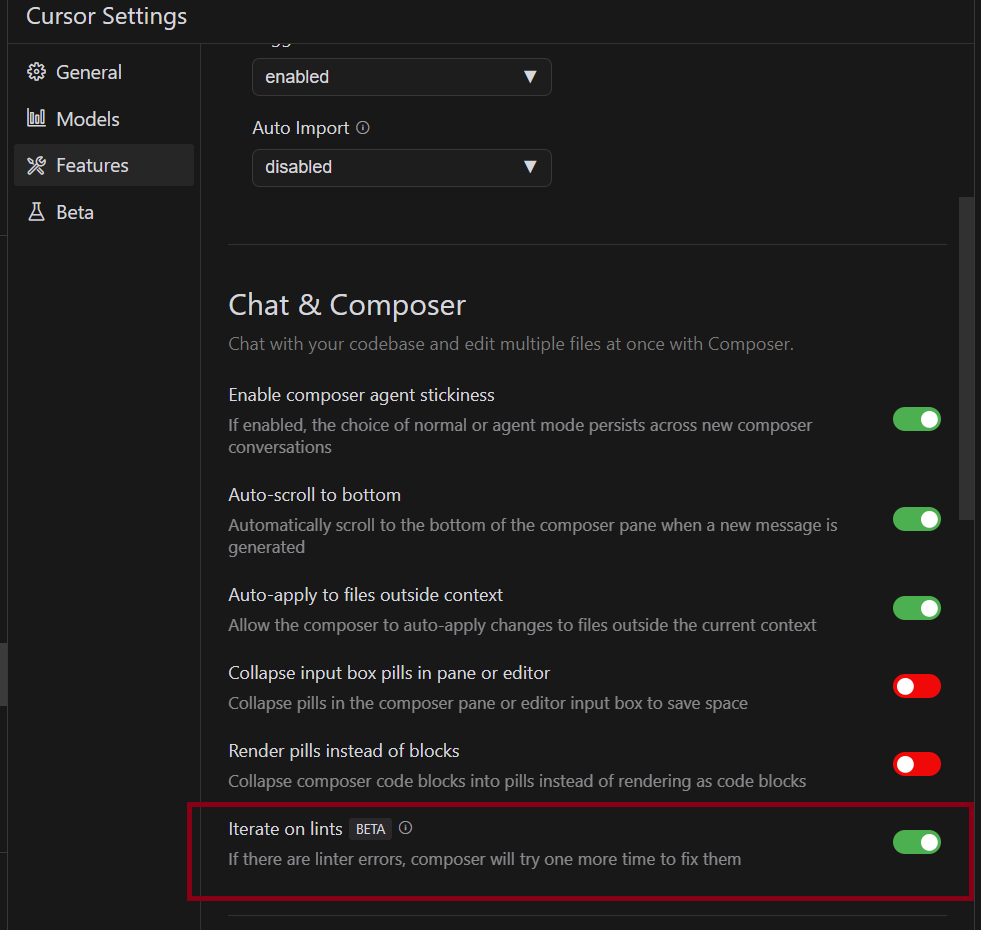Click the info icon beside Iterate on lints
Viewport: 981px width, 930px height.
(x=405, y=828)
